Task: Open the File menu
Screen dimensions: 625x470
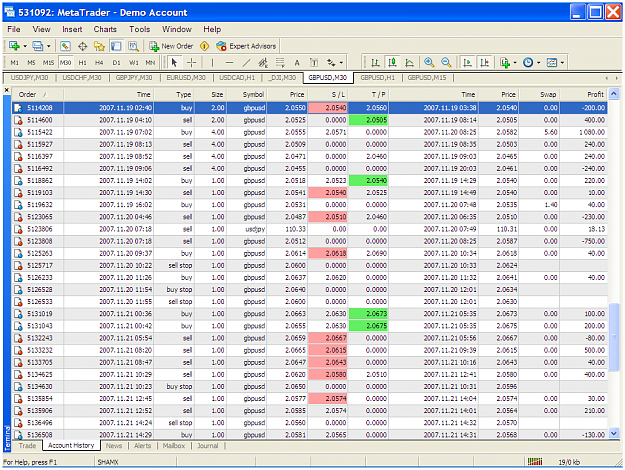Action: pyautogui.click(x=14, y=29)
